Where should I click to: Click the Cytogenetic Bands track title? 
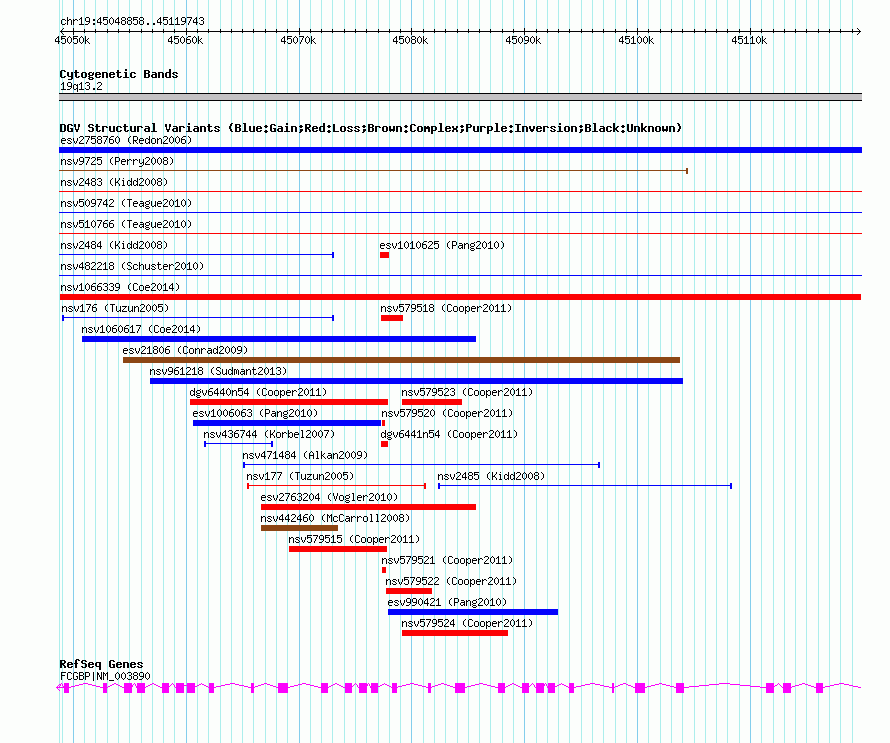click(119, 74)
